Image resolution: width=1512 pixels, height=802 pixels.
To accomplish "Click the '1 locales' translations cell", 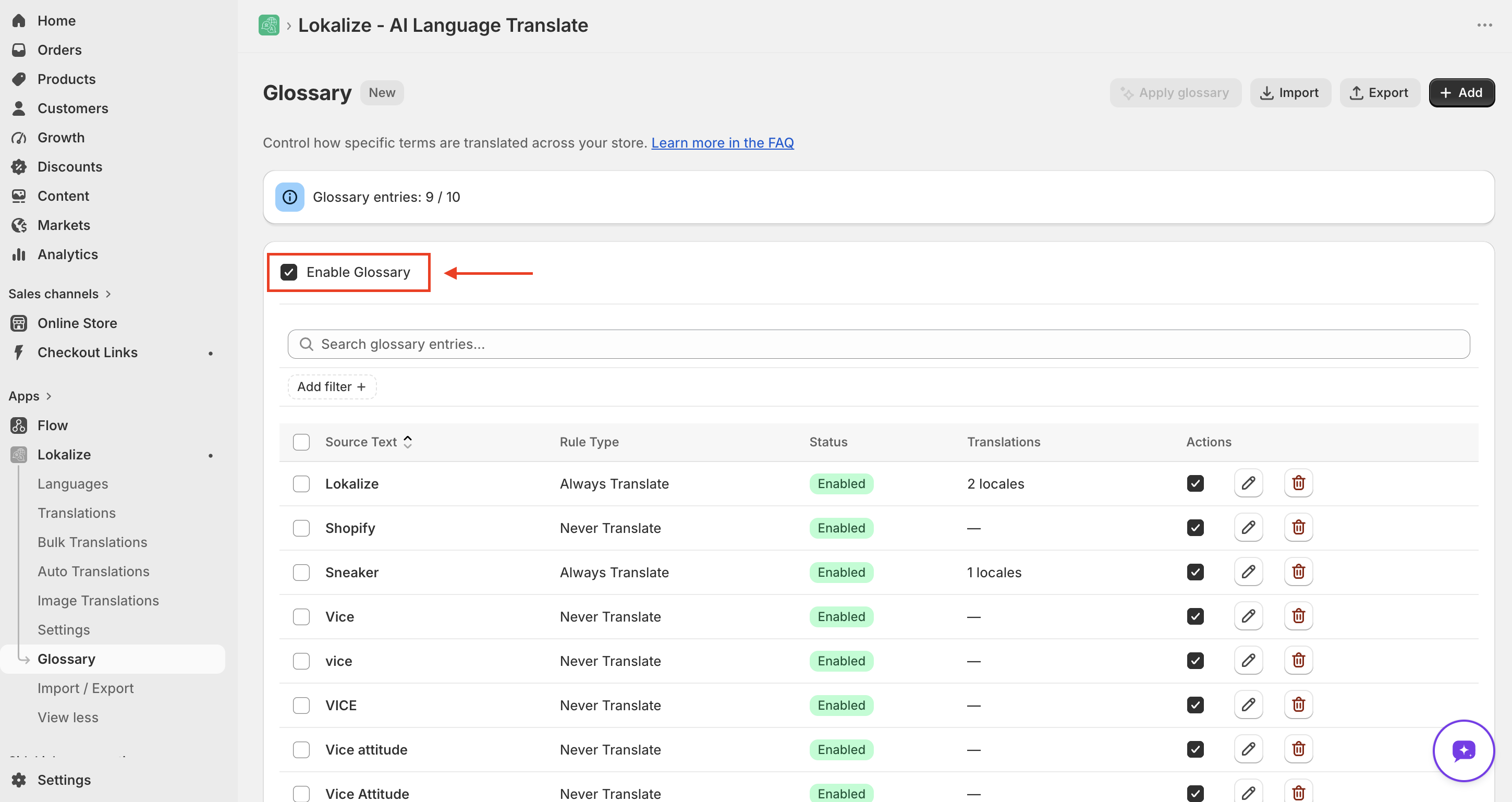I will 994,573.
